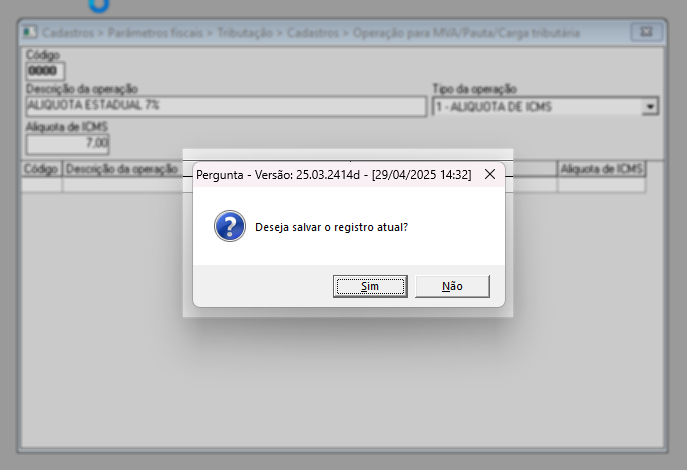The width and height of the screenshot is (687, 470).
Task: Click the first empty grid row's Código cell
Action: tap(42, 185)
